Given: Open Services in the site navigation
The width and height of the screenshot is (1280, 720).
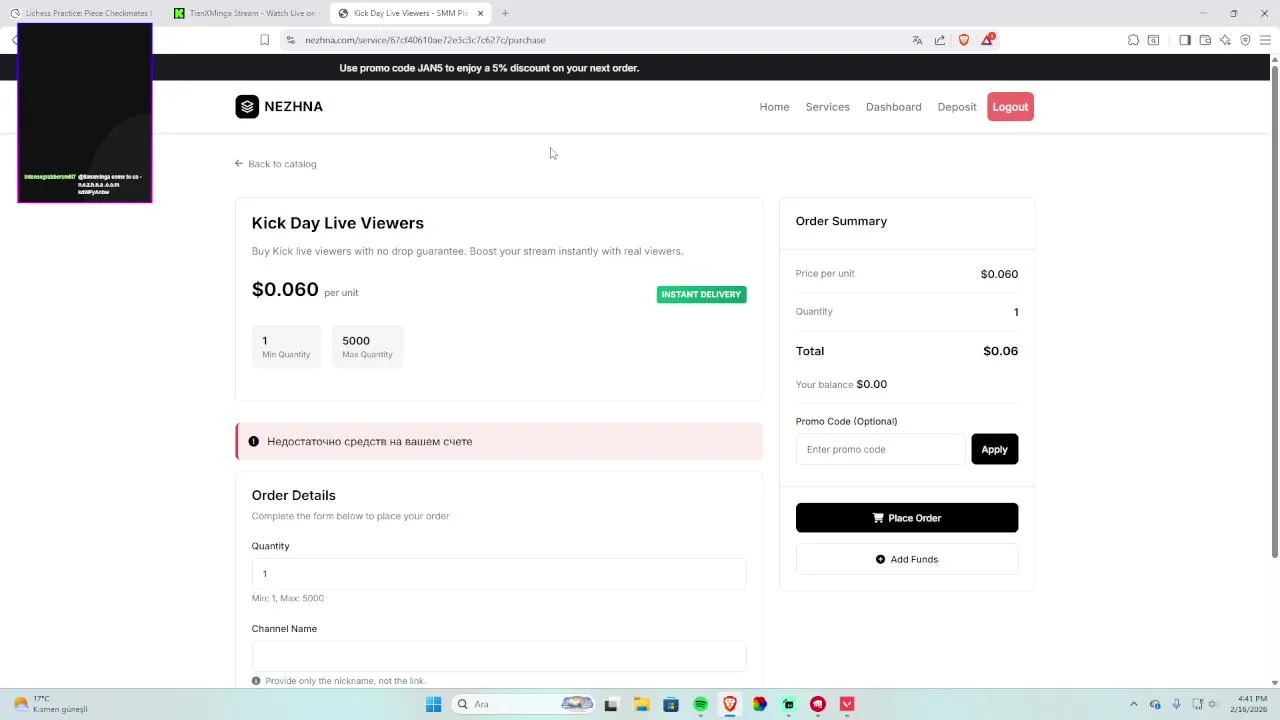Looking at the screenshot, I should (x=827, y=107).
